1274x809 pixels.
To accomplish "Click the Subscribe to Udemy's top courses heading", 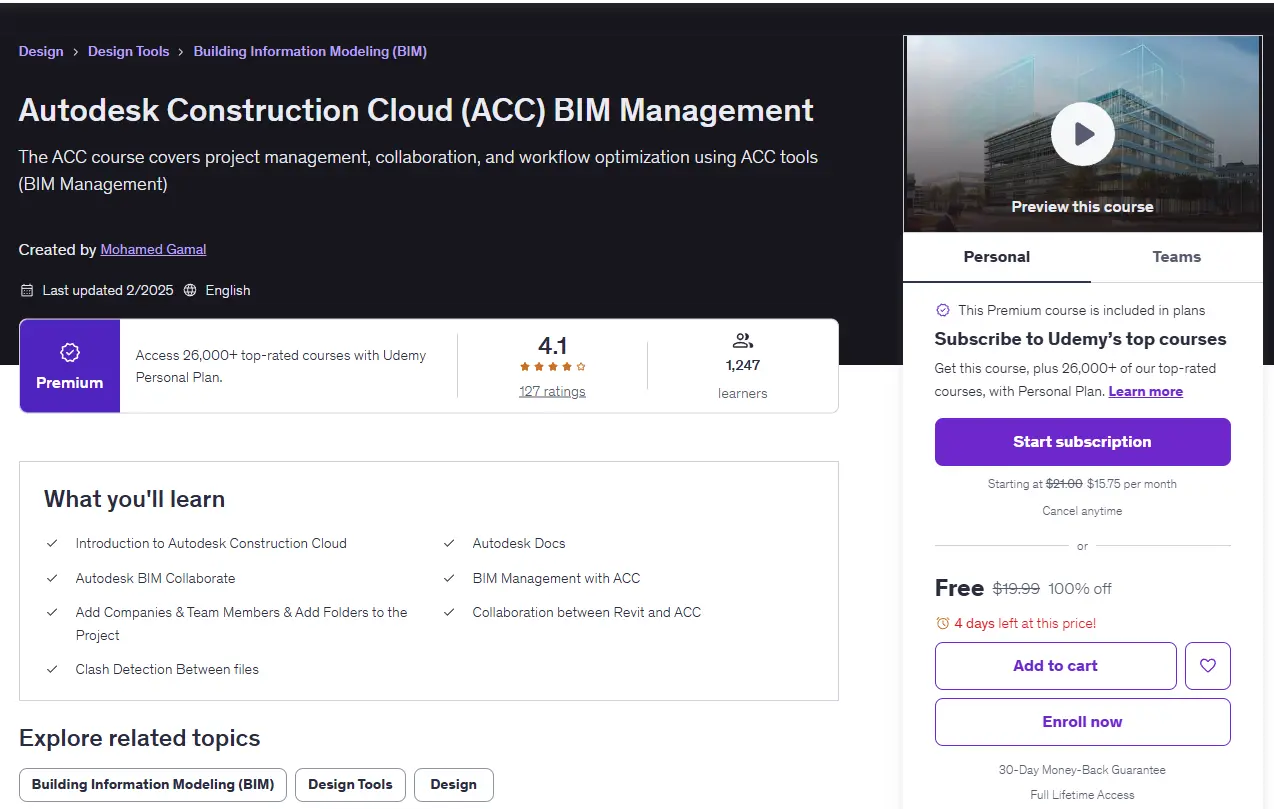I will 1080,339.
